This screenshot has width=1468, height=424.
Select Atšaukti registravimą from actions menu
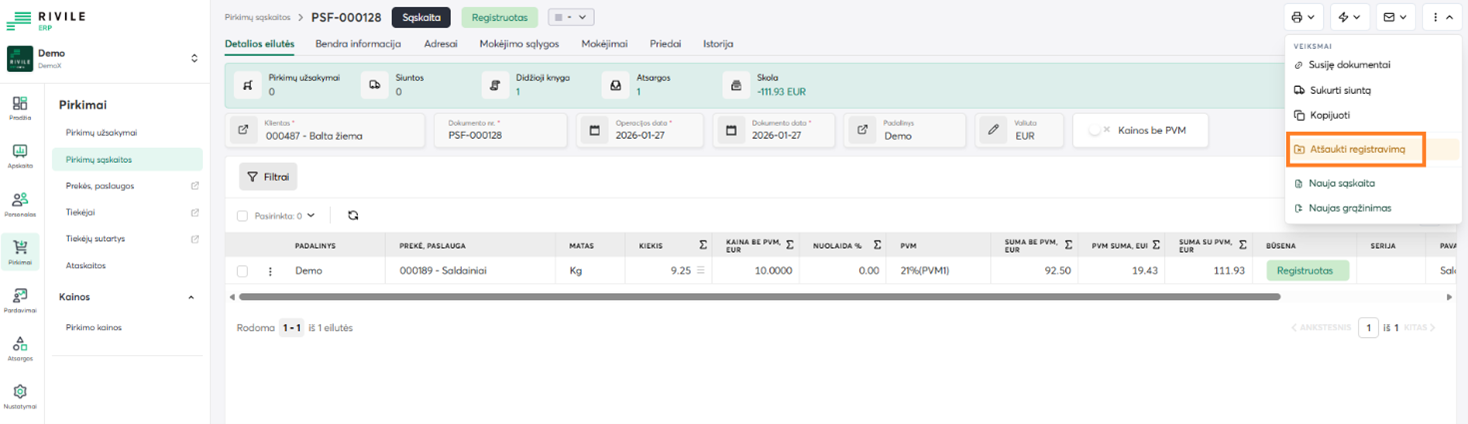click(1356, 149)
